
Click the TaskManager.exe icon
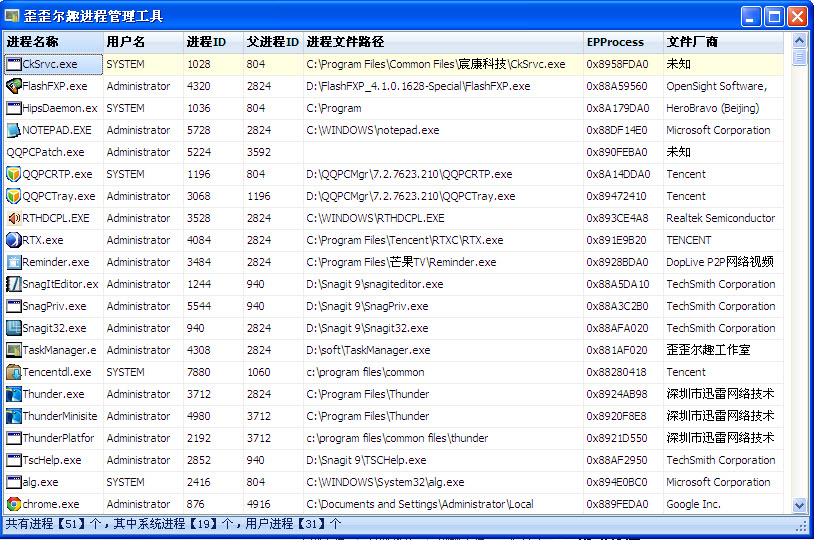tap(13, 350)
